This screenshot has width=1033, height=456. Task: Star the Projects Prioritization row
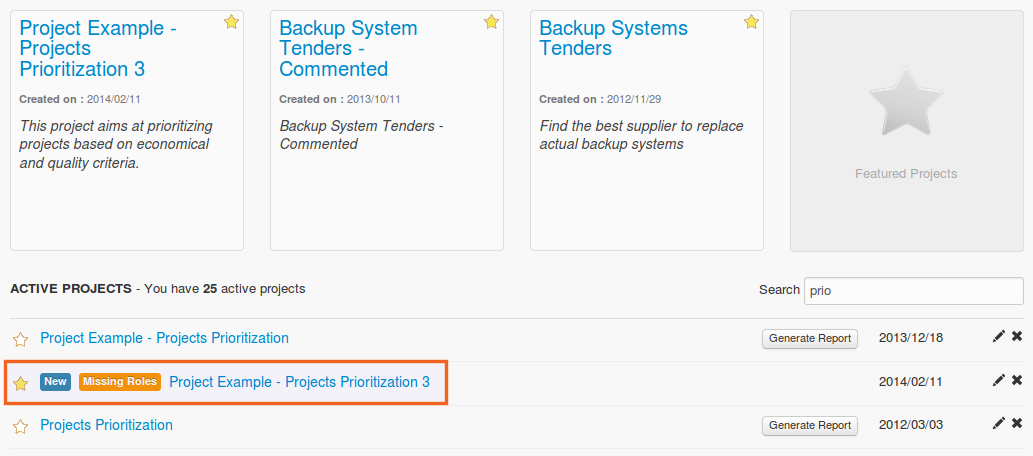[x=20, y=426]
